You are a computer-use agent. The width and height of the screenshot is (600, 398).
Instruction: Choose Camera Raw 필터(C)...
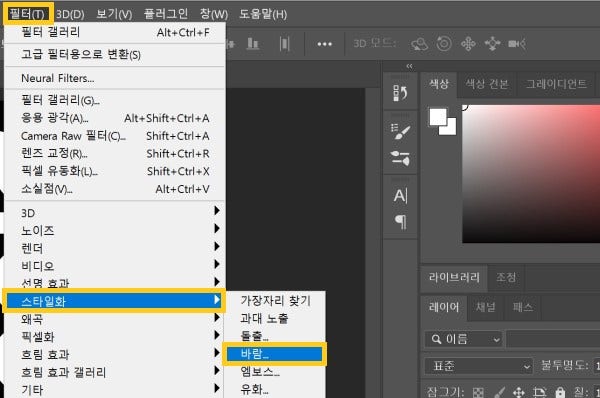(115, 136)
